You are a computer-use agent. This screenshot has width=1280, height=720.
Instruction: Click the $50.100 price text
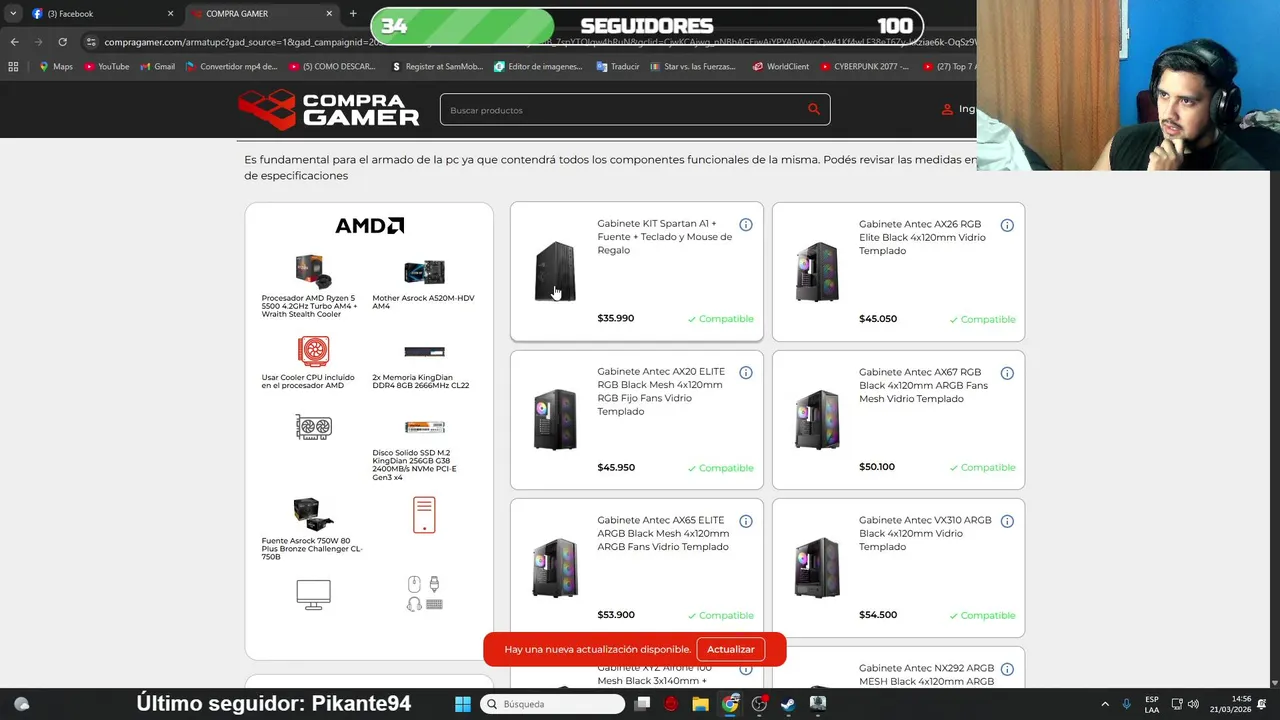[x=877, y=467]
